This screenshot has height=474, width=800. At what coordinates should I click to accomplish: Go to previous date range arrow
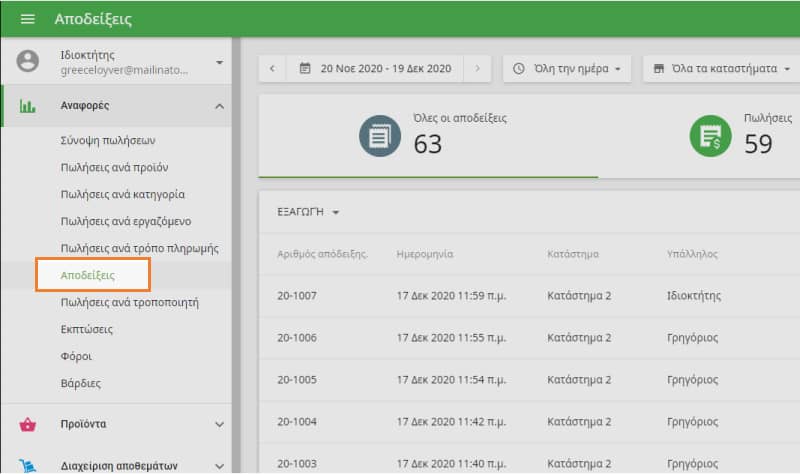point(272,69)
